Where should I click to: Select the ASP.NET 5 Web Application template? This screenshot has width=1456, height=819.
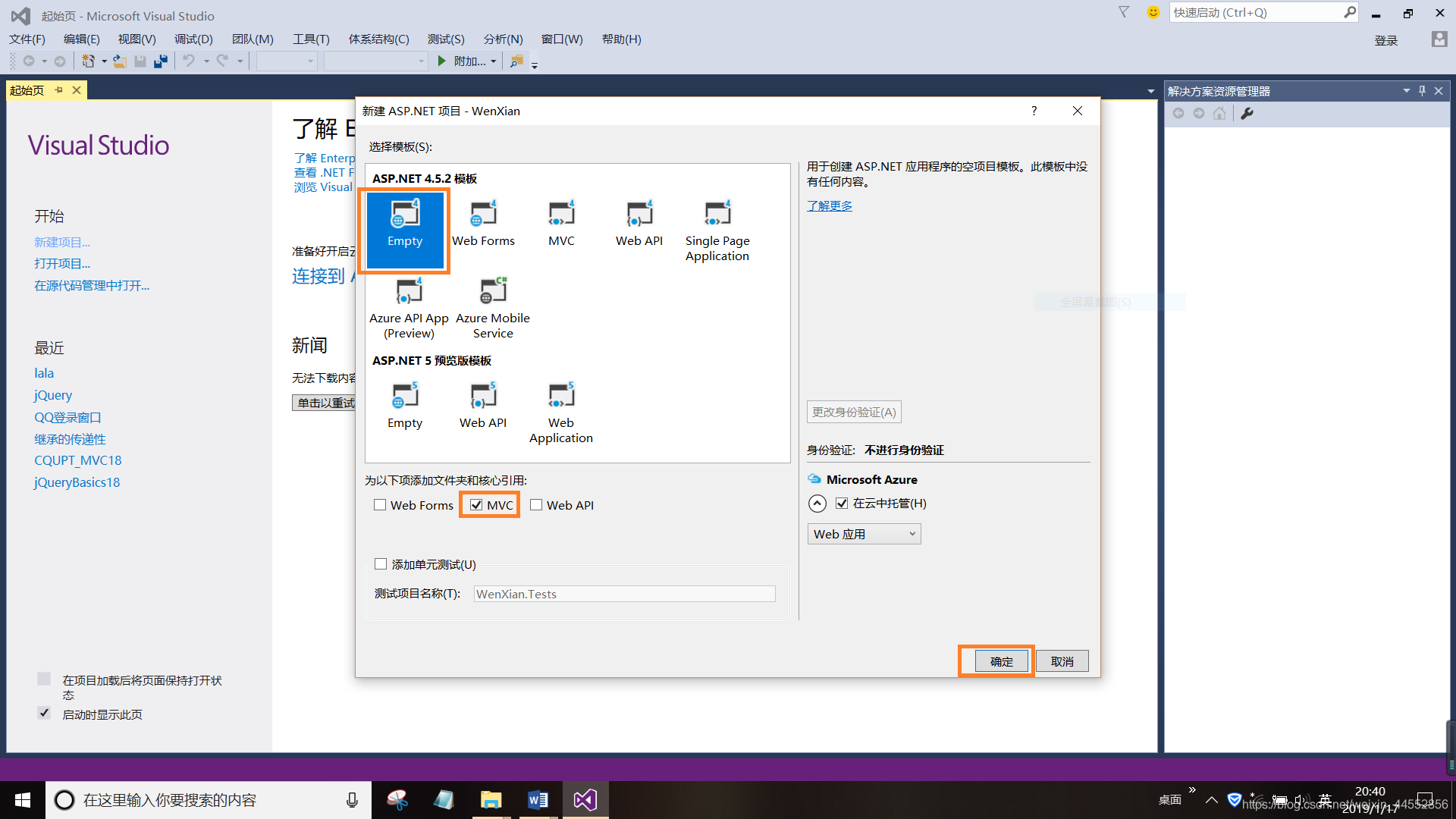[561, 413]
